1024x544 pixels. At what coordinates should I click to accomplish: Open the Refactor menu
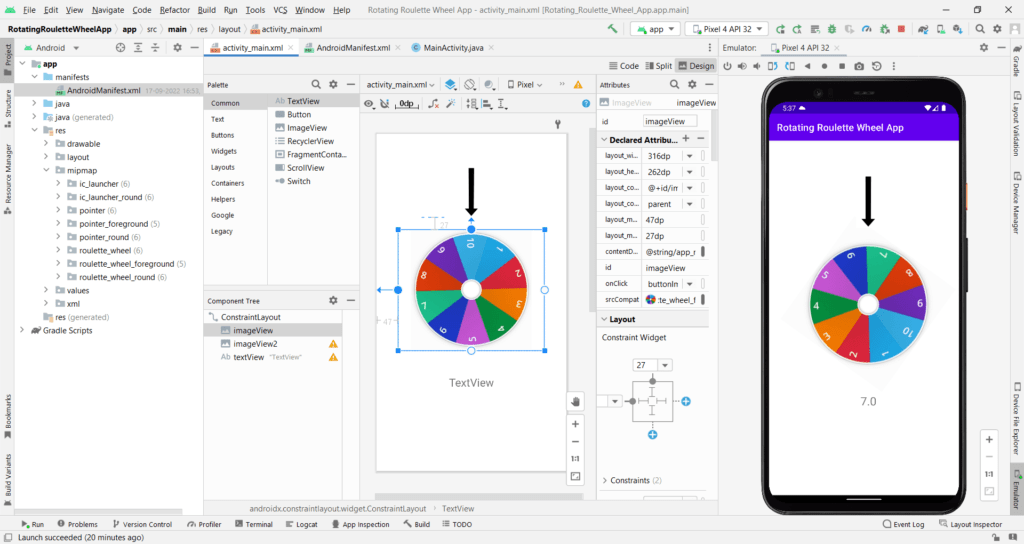tap(174, 10)
